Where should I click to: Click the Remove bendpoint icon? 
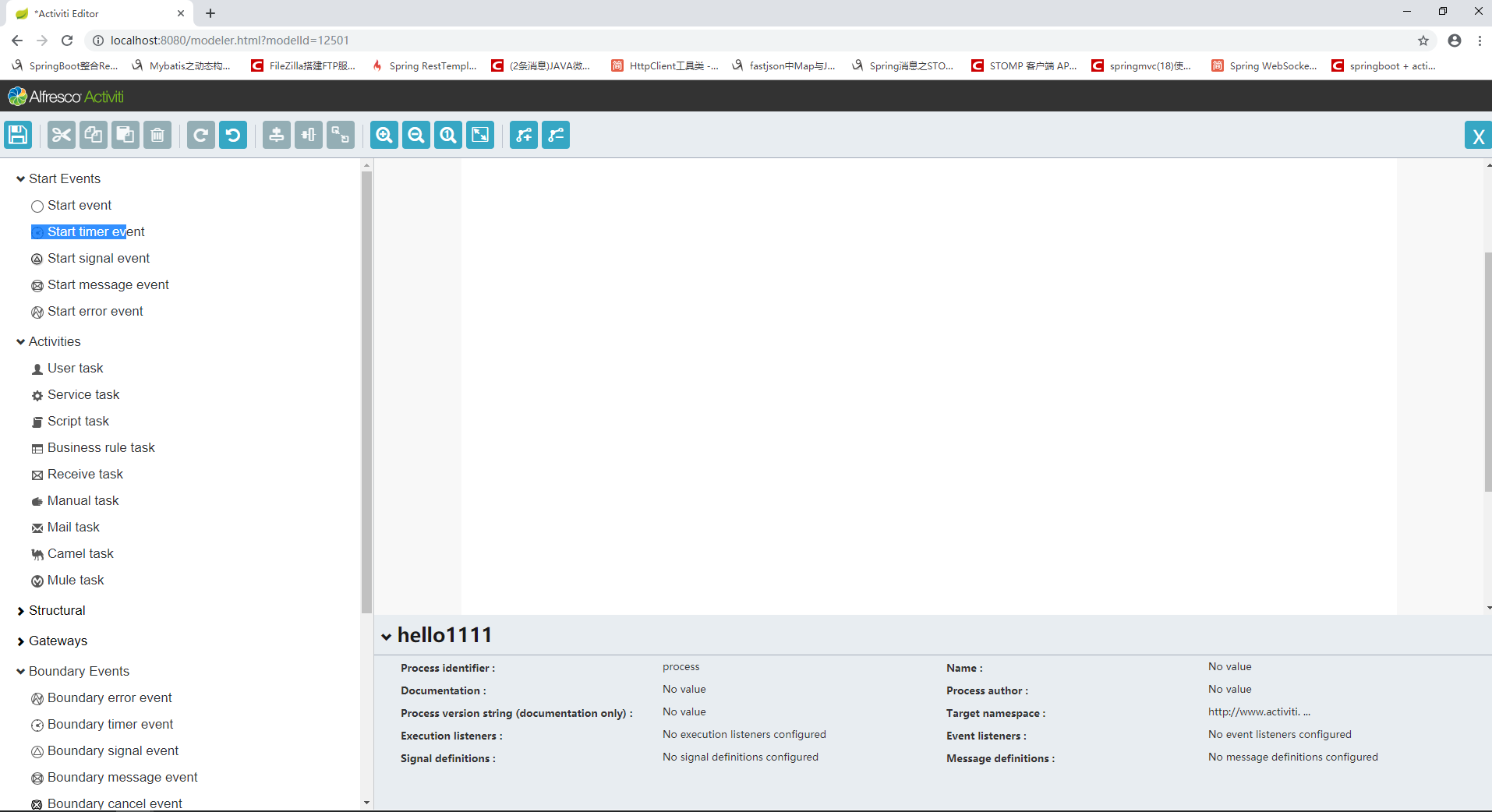pos(555,135)
